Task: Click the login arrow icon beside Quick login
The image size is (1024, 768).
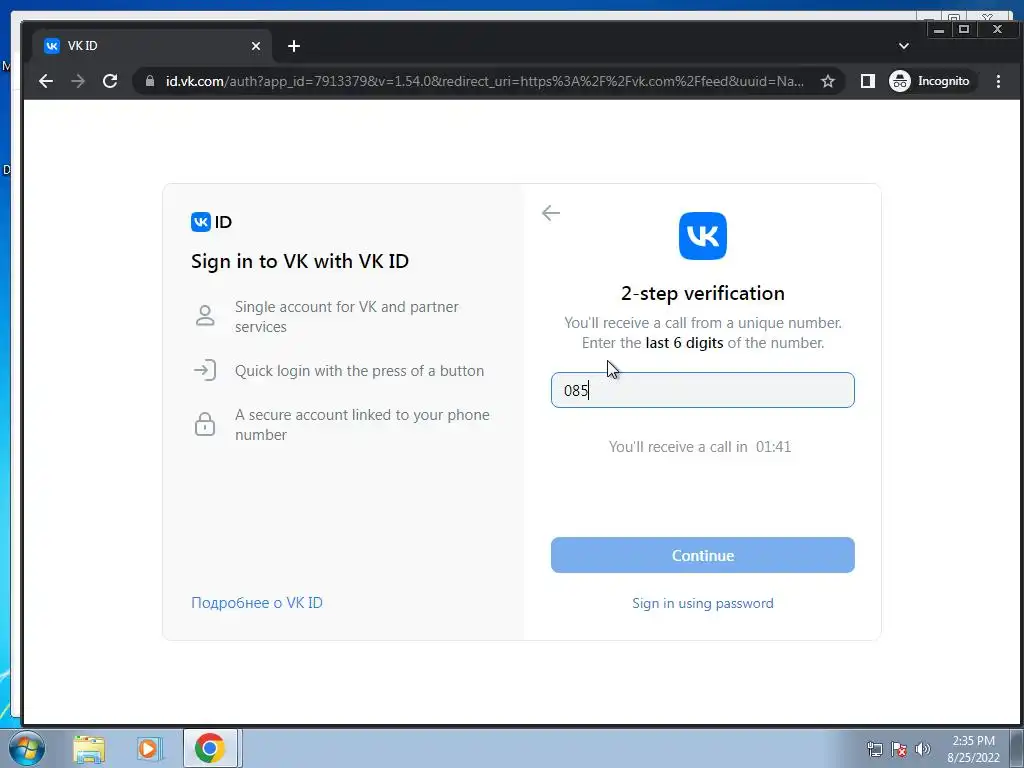Action: 205,370
